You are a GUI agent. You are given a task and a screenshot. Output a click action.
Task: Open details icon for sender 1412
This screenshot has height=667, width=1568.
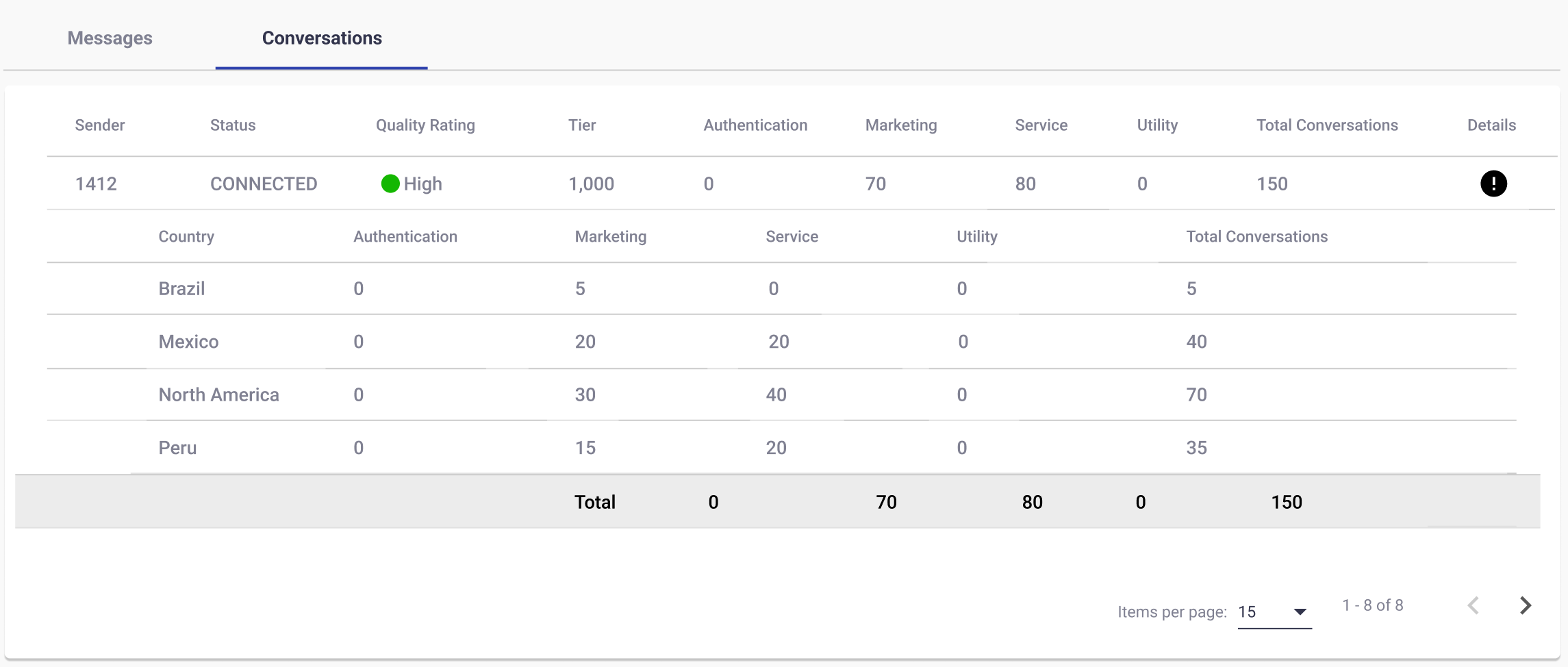point(1493,184)
